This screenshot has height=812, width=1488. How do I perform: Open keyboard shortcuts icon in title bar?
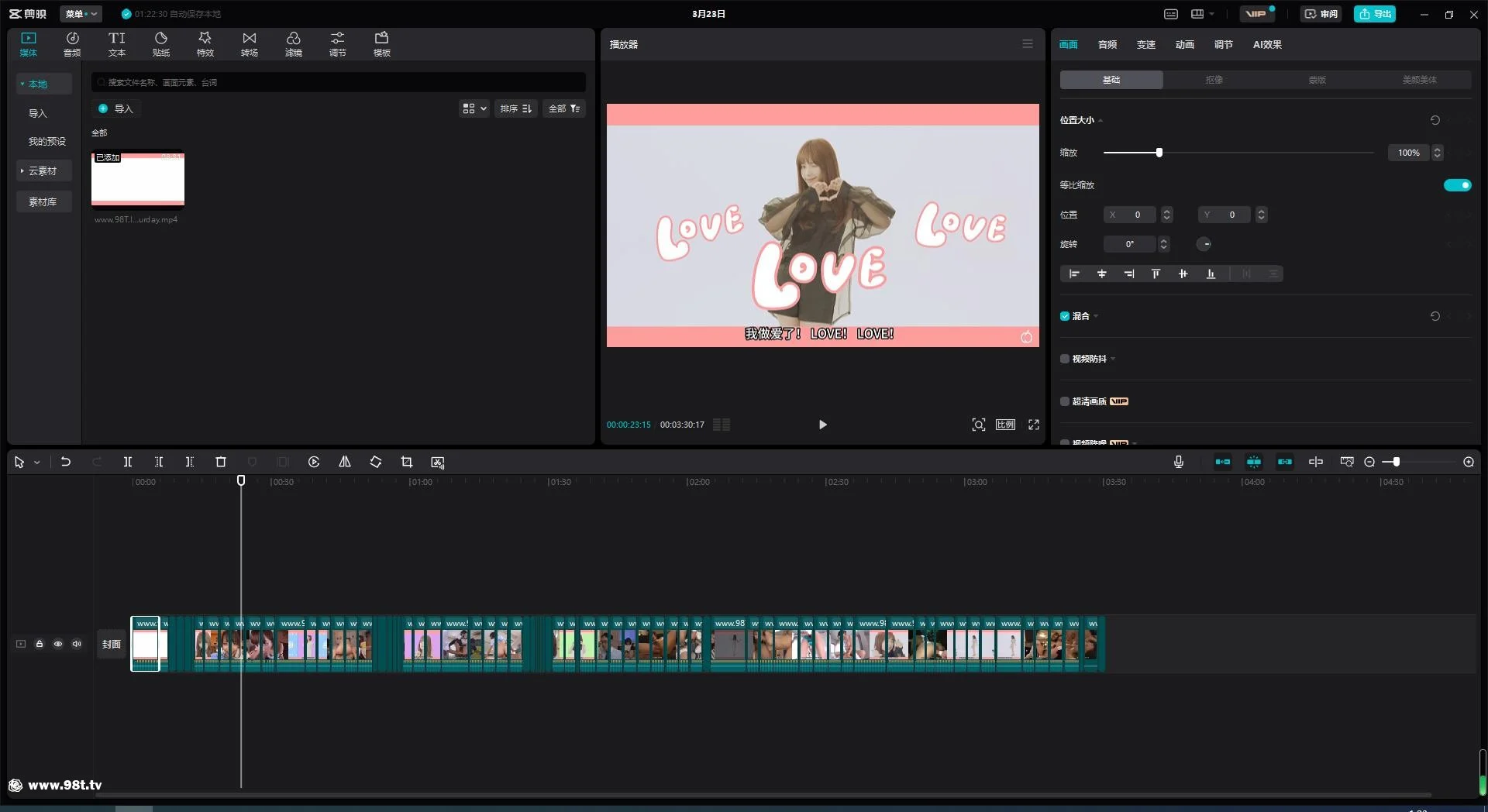(1171, 14)
